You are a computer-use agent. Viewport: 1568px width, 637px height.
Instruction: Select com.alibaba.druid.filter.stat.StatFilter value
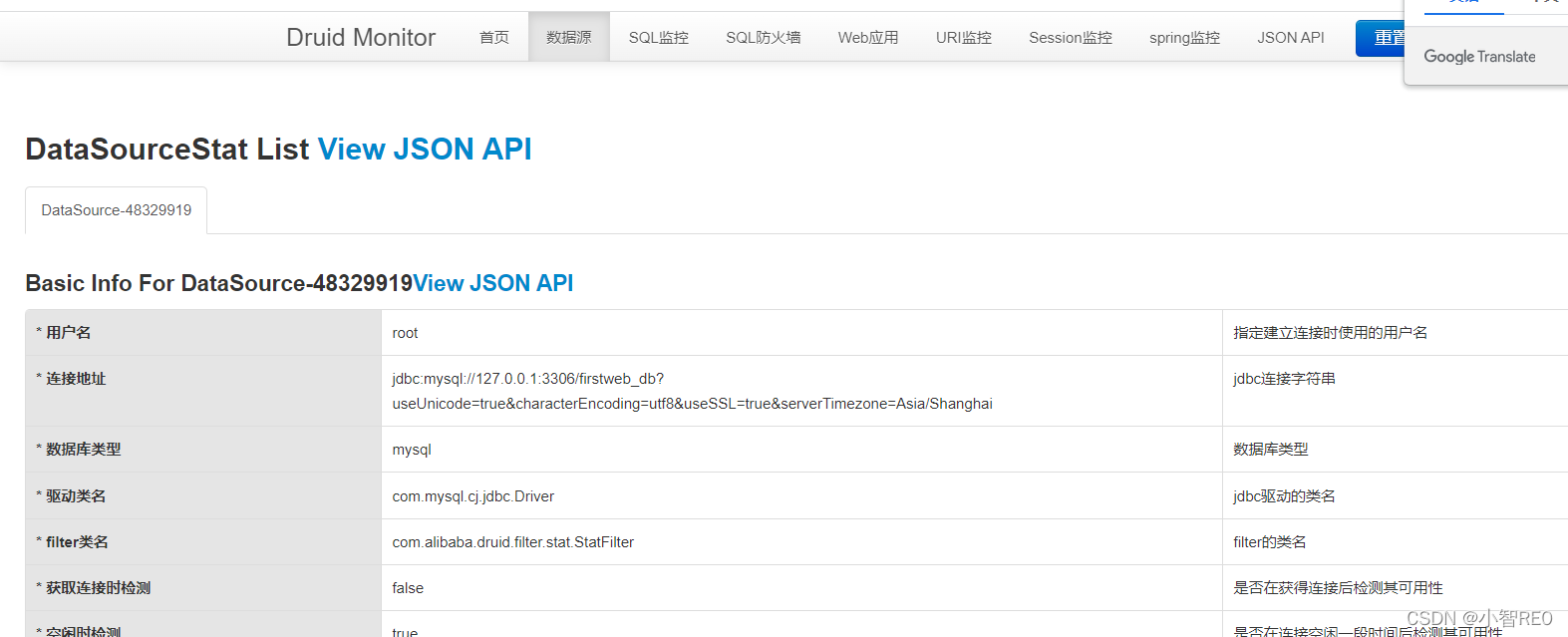tap(512, 542)
